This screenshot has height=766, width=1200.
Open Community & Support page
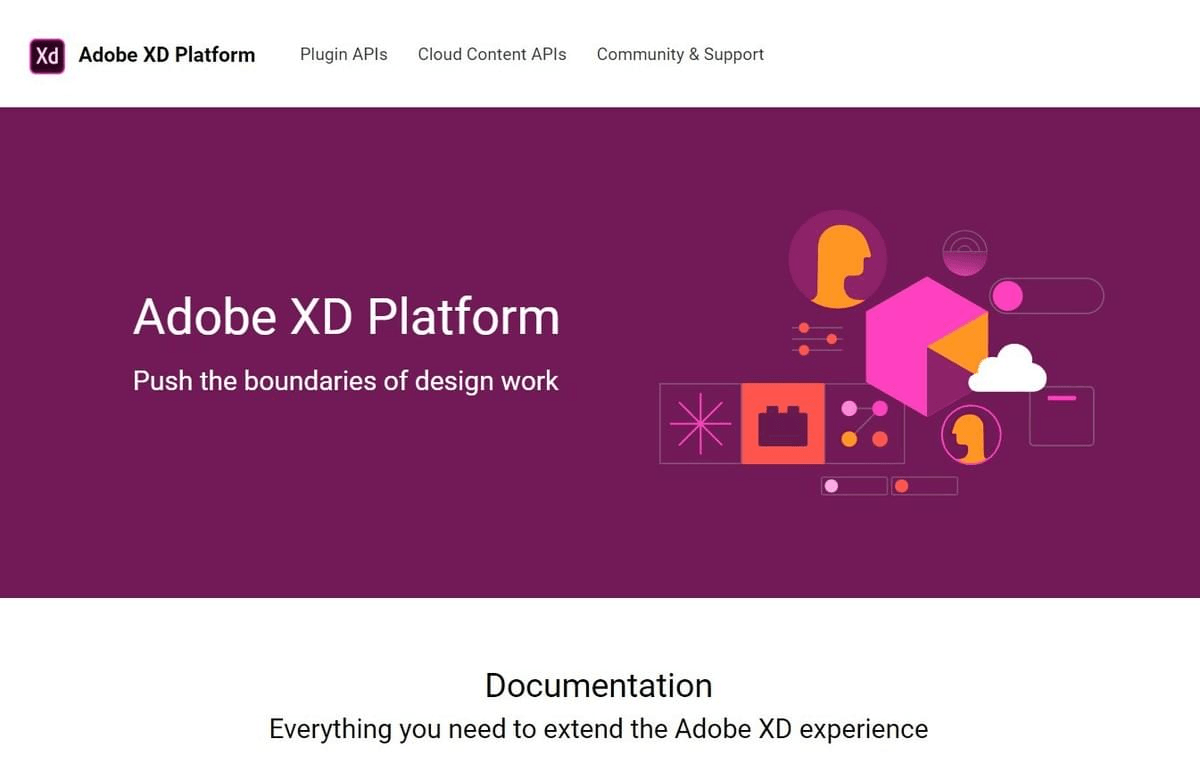(x=680, y=54)
